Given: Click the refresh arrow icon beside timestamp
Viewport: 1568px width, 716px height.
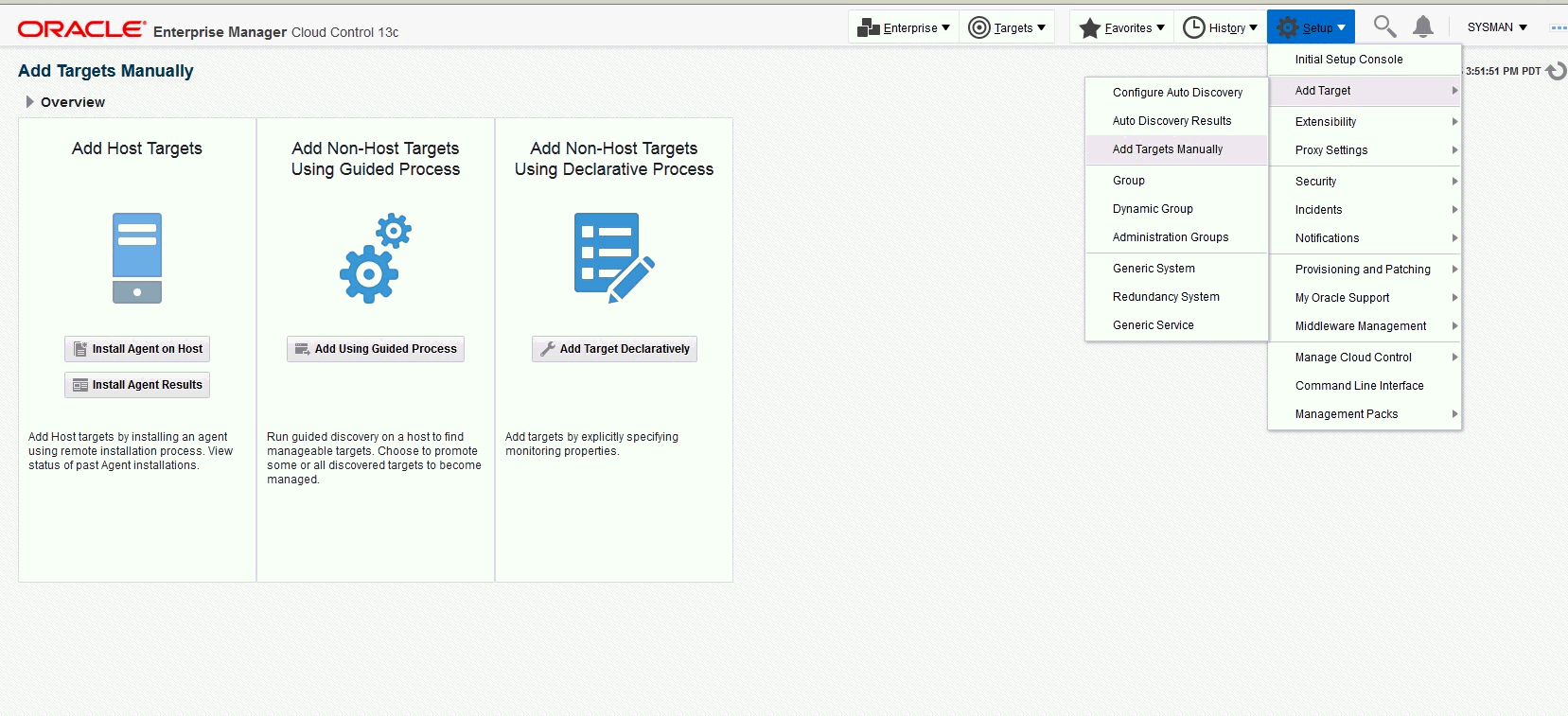Looking at the screenshot, I should click(1557, 71).
